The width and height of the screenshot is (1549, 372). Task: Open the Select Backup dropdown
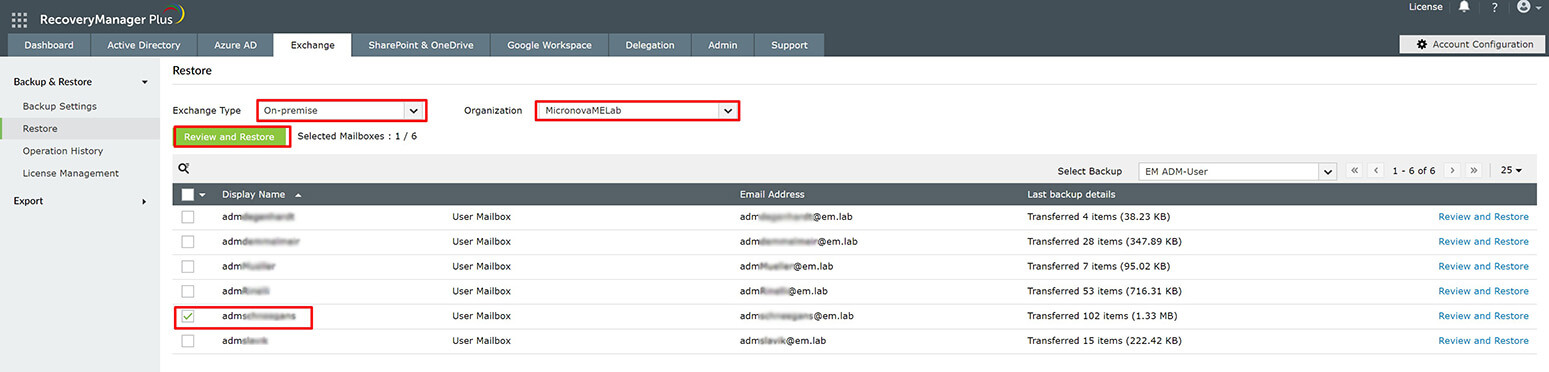tap(1237, 171)
